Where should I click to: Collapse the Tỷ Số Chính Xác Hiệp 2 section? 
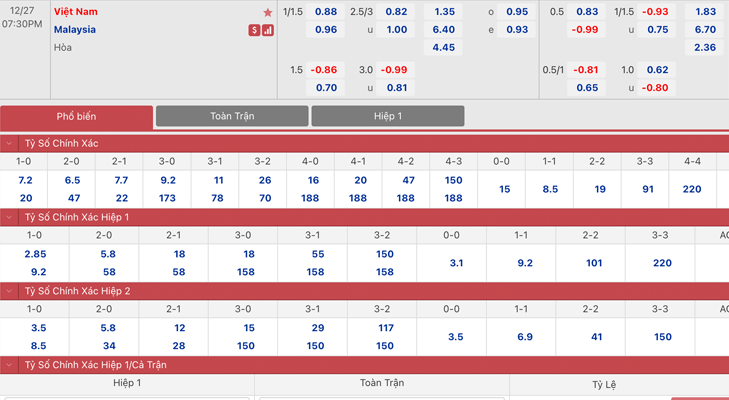point(9,291)
